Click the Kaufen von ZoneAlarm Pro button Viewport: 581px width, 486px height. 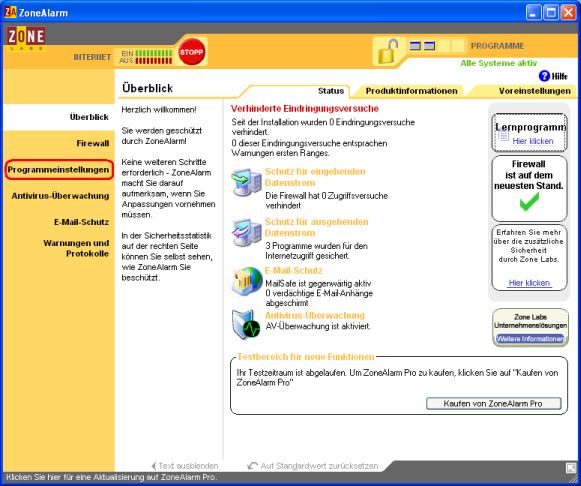[494, 403]
